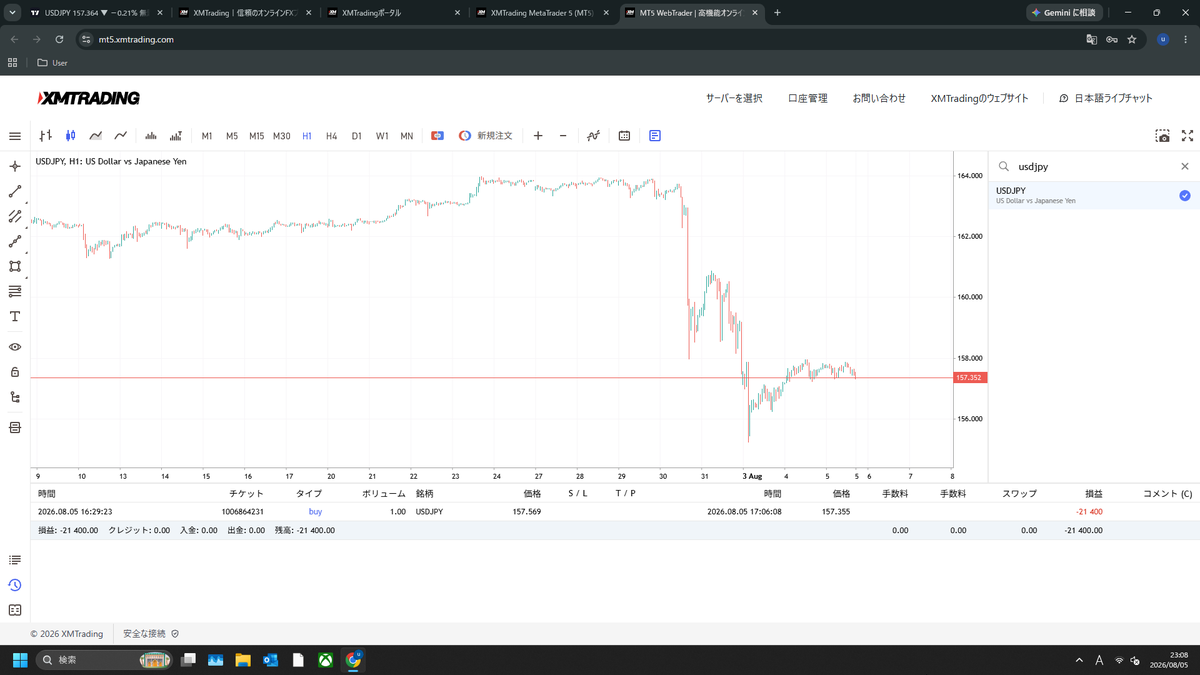Set timeframe to M15

(257, 136)
